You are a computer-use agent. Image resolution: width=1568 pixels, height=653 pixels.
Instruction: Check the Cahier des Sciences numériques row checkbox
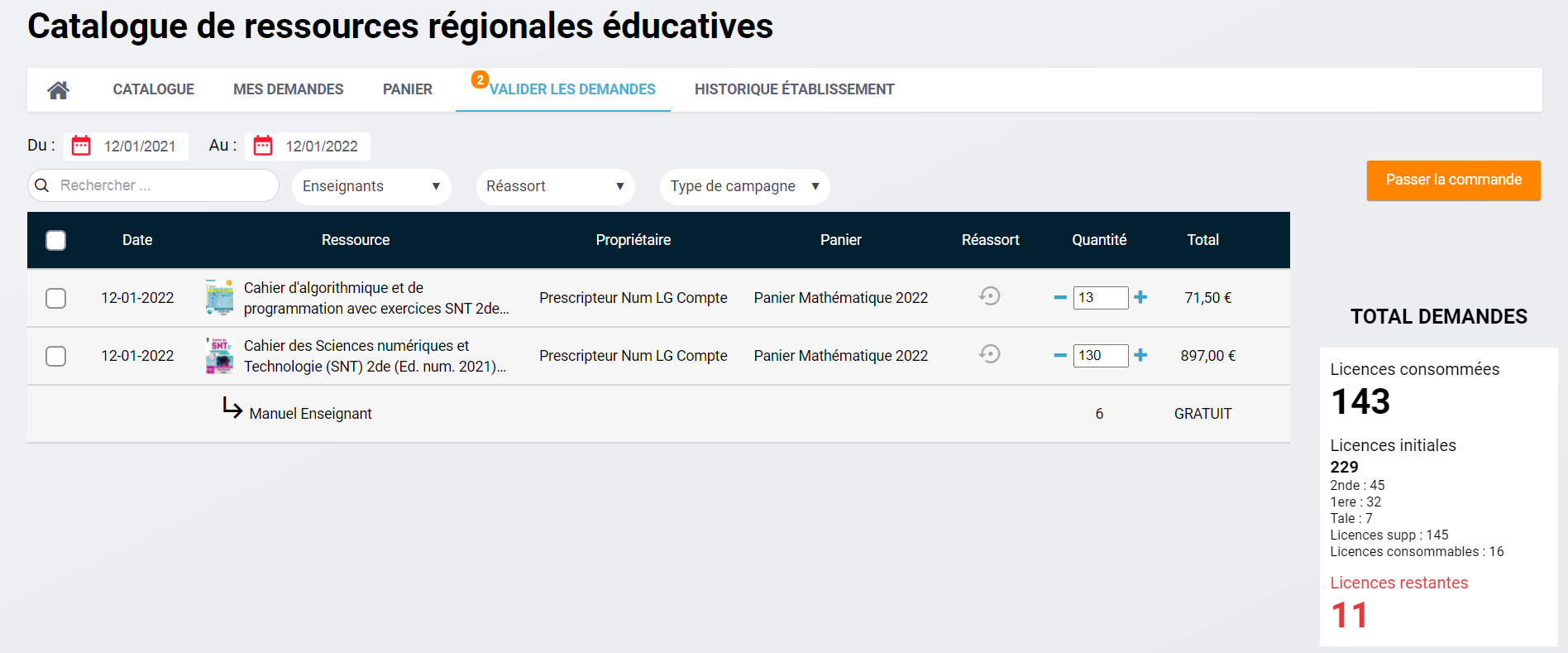[56, 356]
